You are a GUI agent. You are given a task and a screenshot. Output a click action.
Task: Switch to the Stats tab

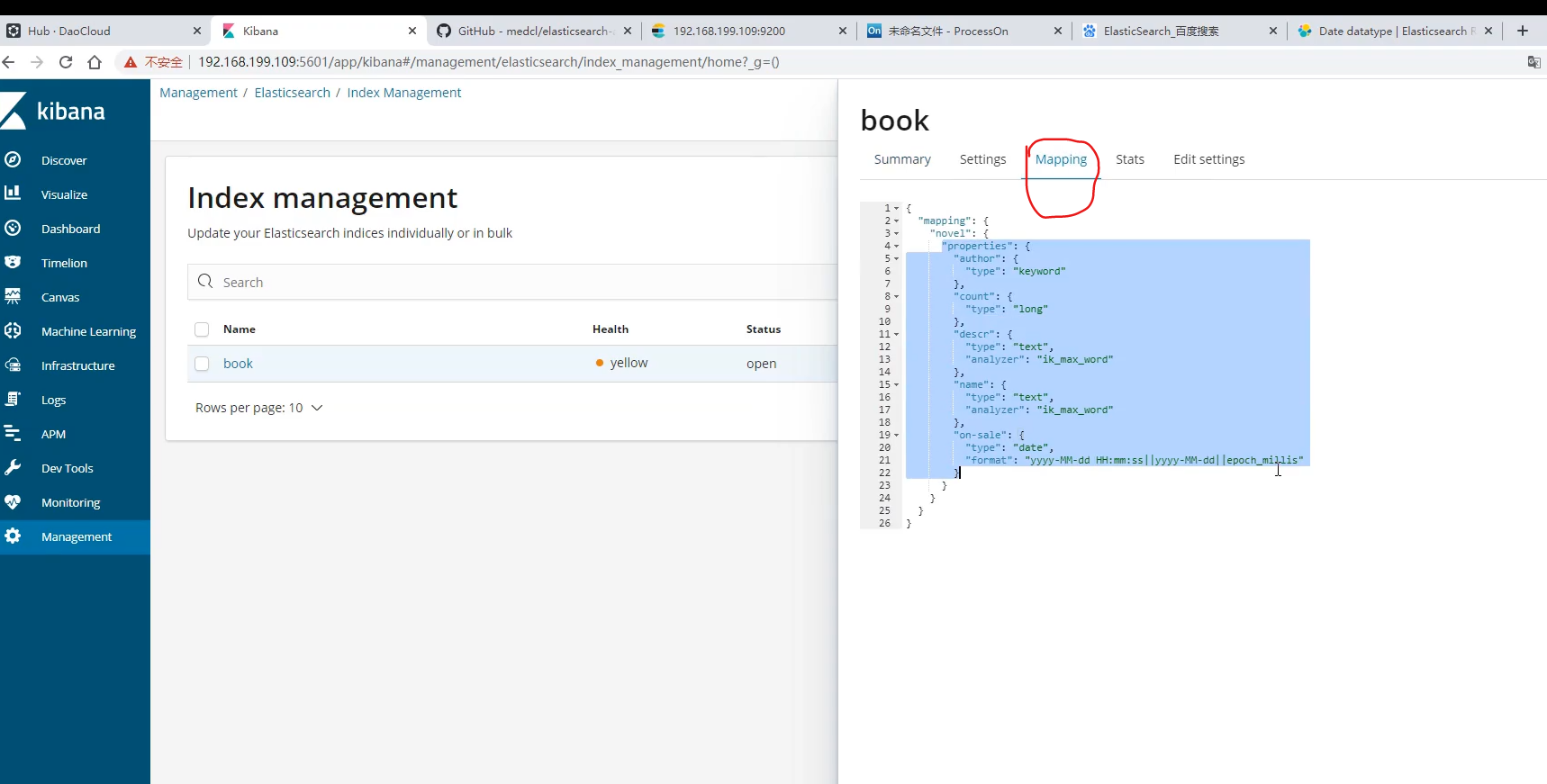[1129, 159]
